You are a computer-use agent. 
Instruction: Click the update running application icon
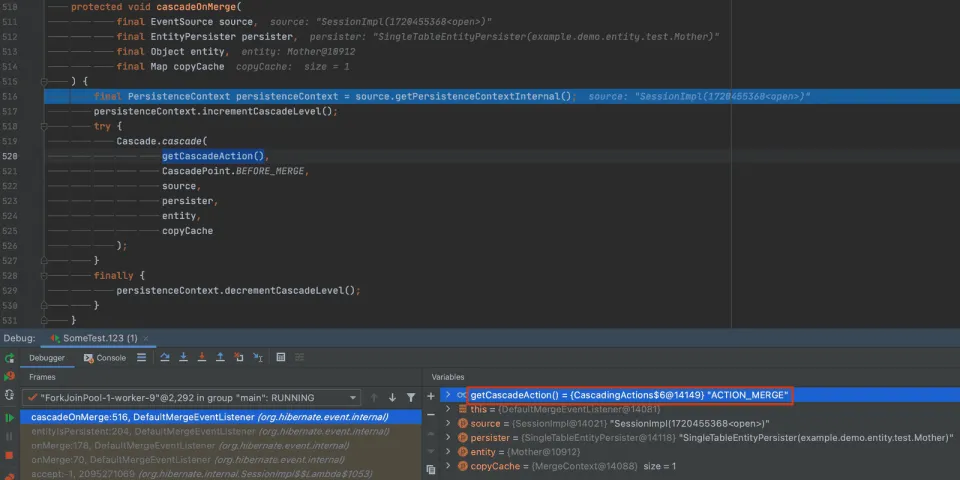point(9,396)
